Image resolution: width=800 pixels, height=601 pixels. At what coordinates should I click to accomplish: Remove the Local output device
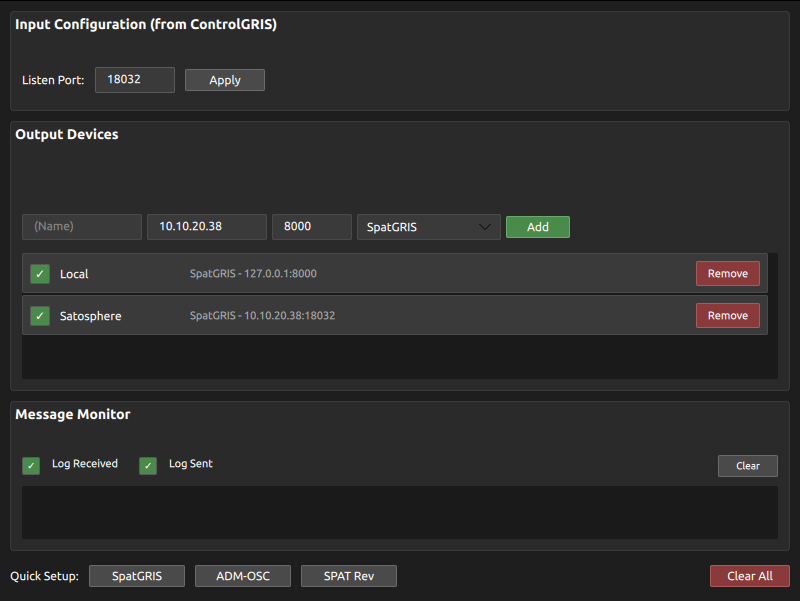727,274
